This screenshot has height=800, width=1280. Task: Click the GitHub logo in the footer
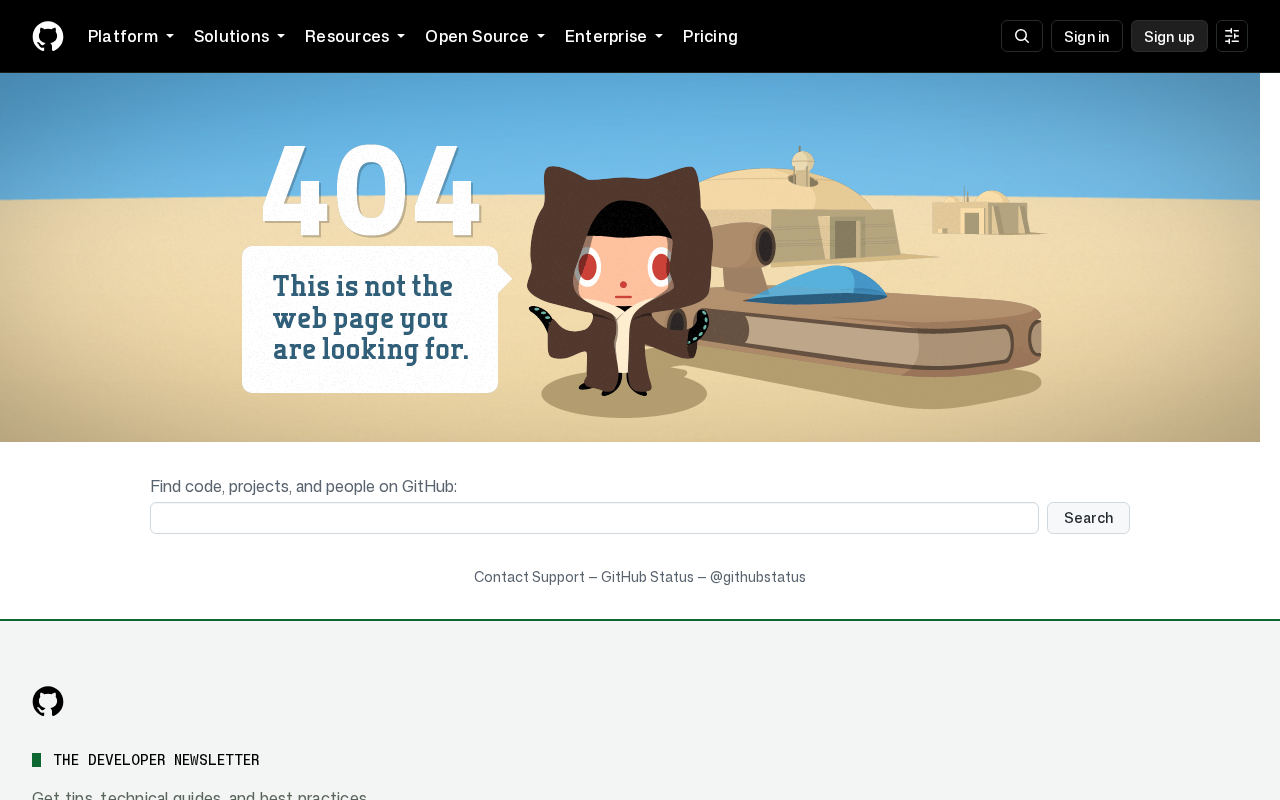[x=48, y=701]
